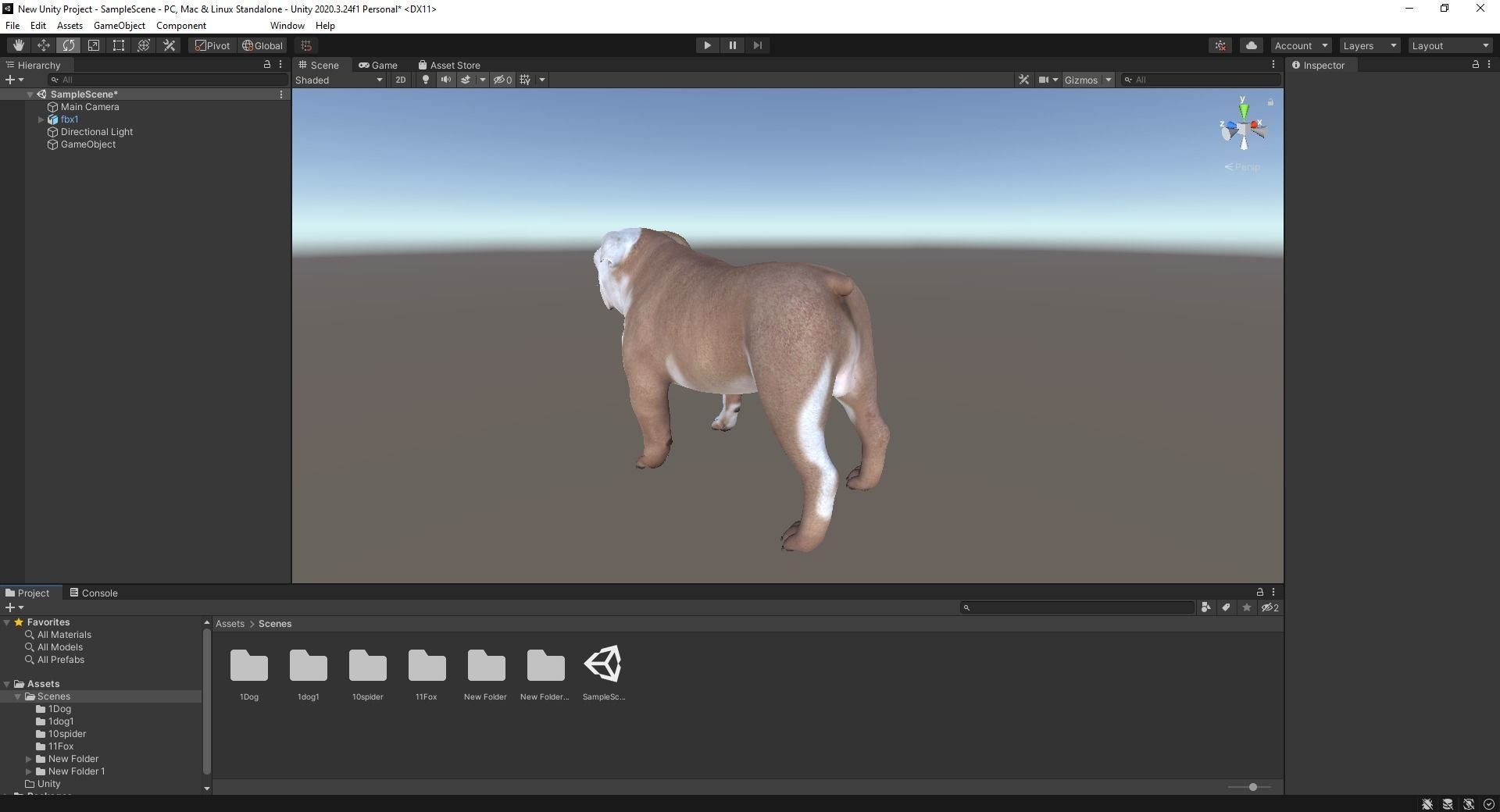The width and height of the screenshot is (1500, 812).
Task: Open custom editor tools
Action: pos(169,45)
